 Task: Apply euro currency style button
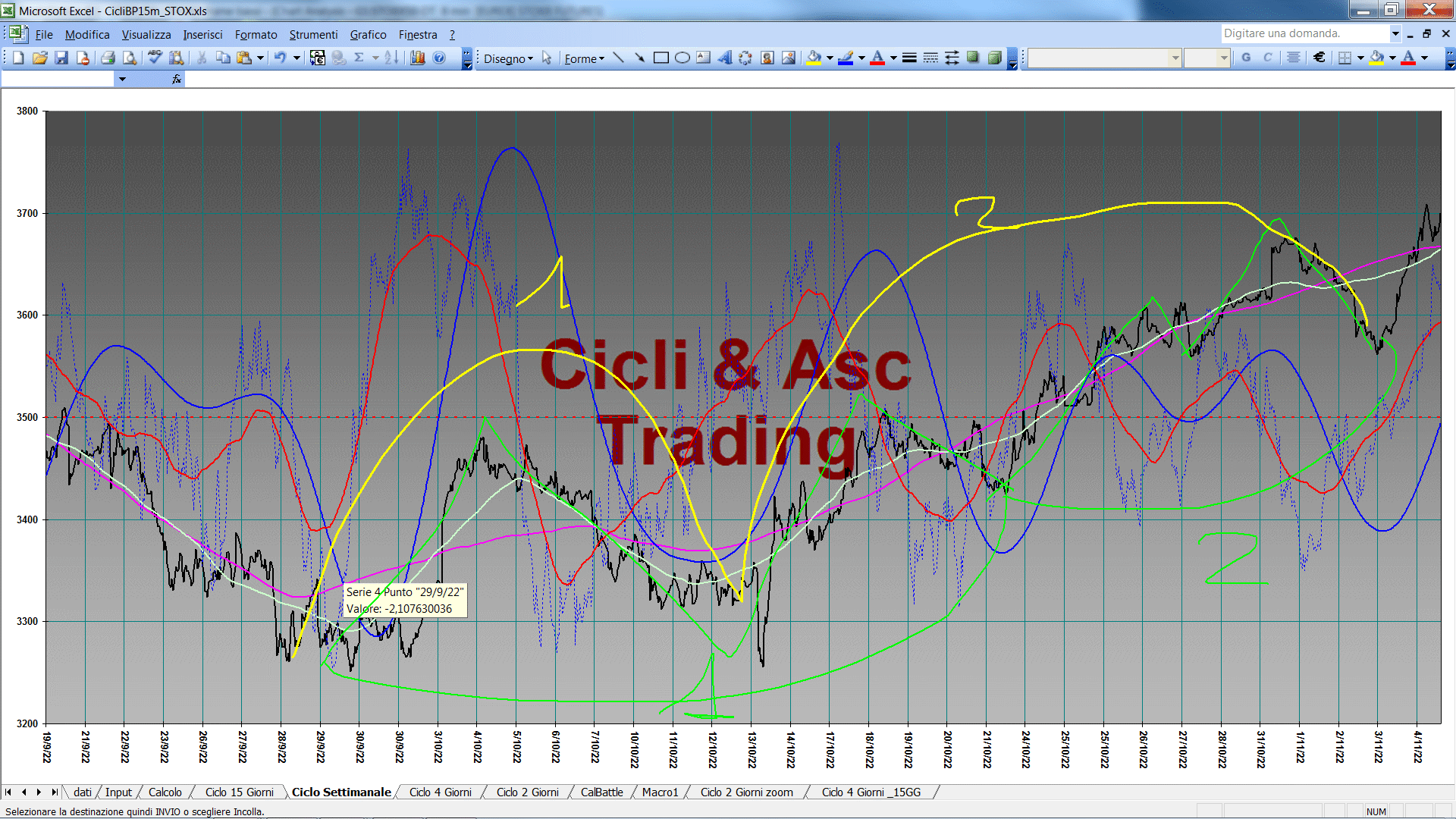[1319, 58]
